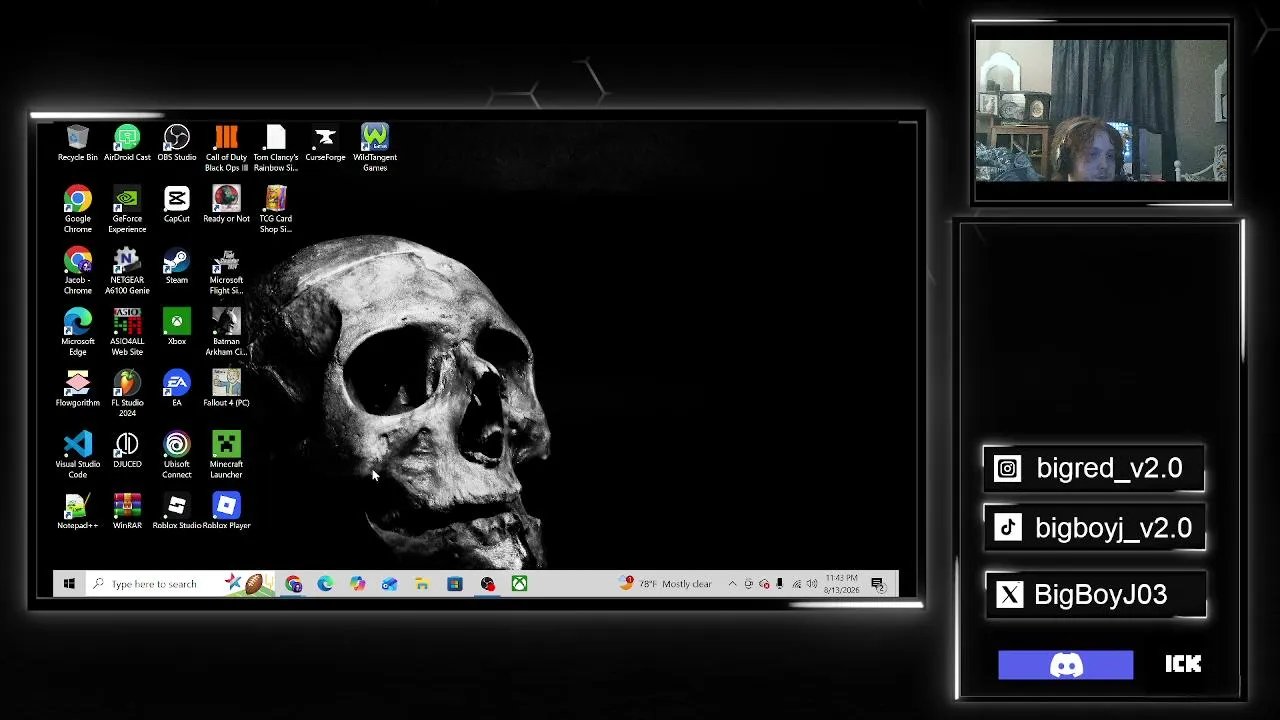Open the Recycle Bin desktop icon

(78, 143)
